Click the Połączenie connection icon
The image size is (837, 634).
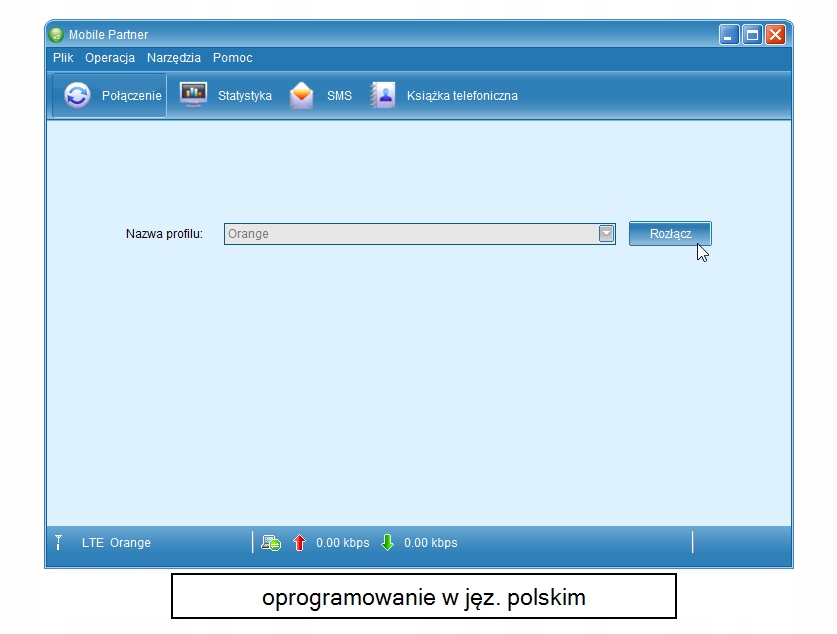coord(77,96)
